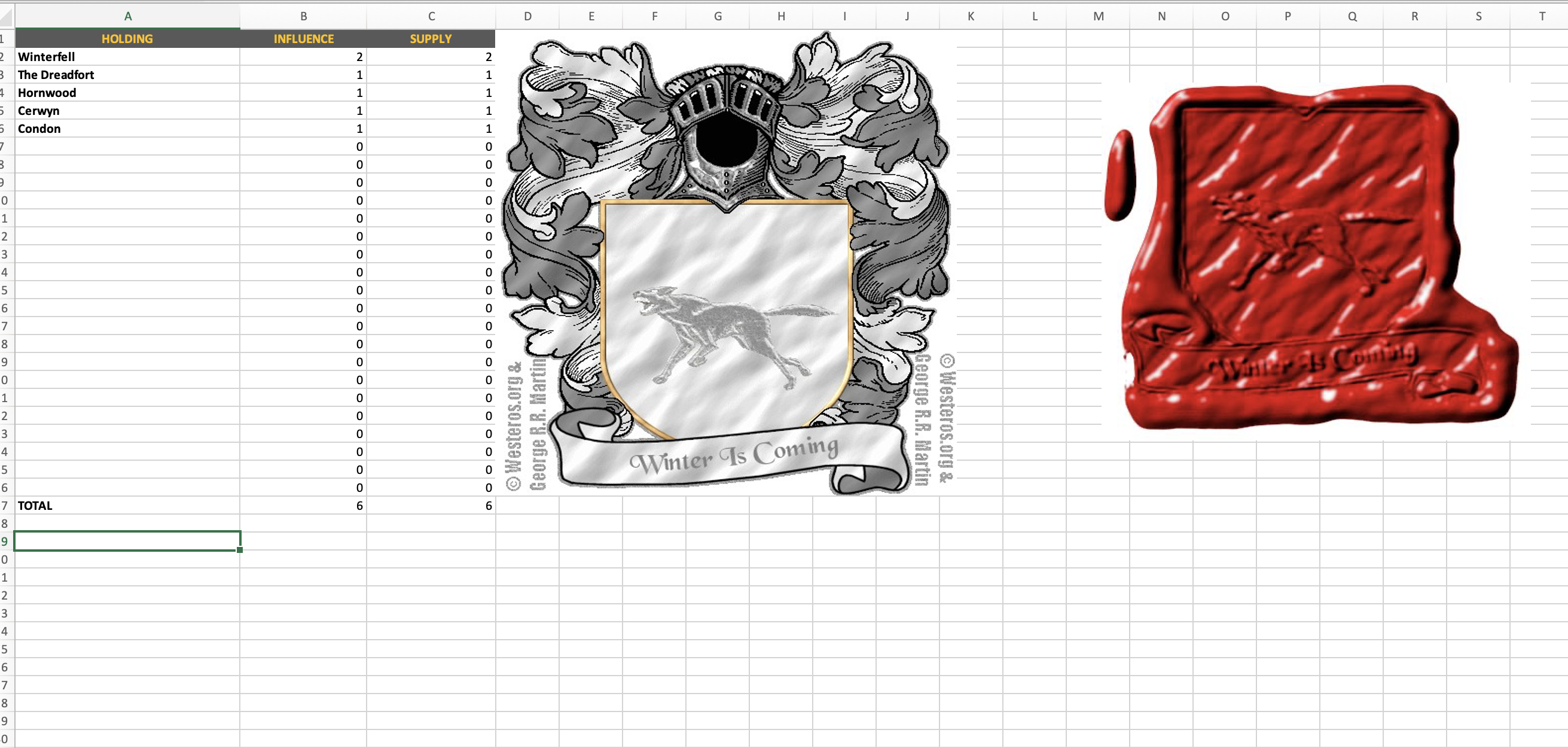Select column S header

[x=1478, y=16]
